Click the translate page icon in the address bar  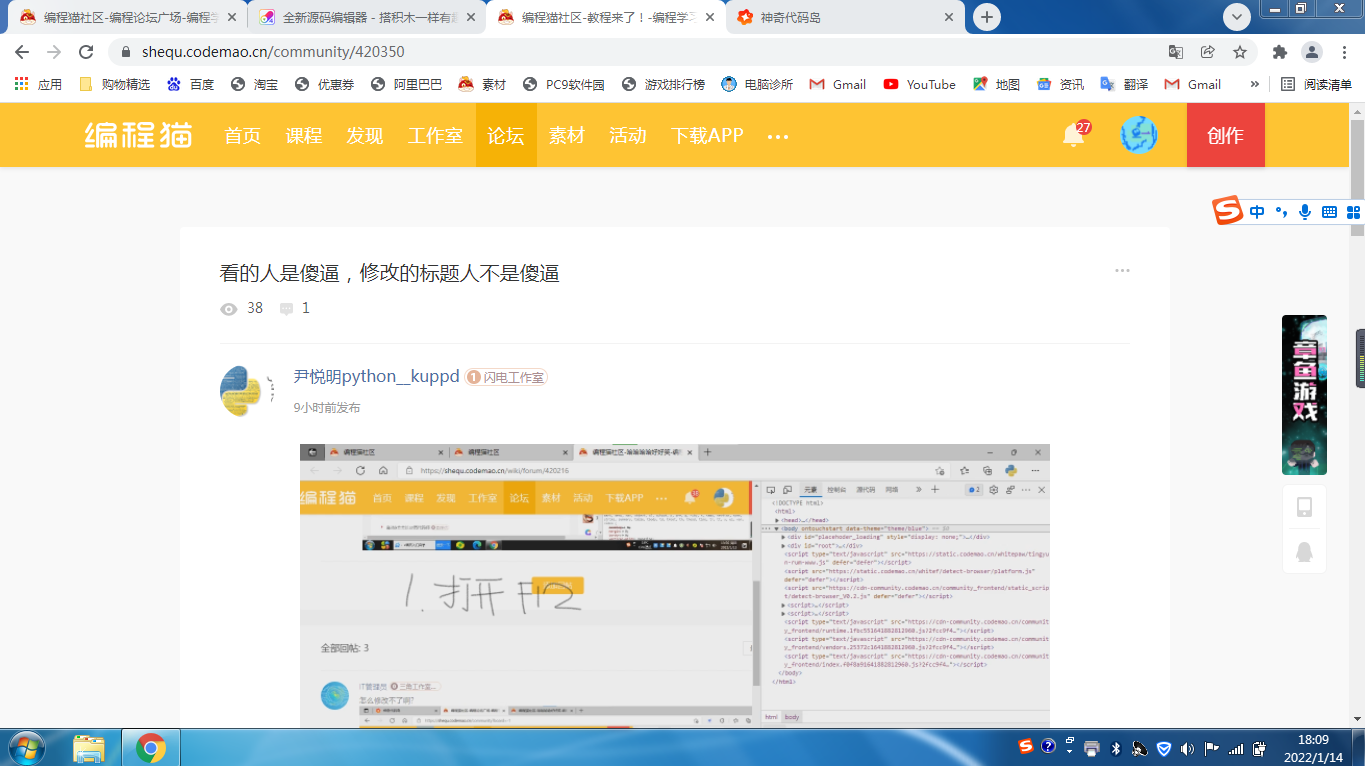point(1176,52)
